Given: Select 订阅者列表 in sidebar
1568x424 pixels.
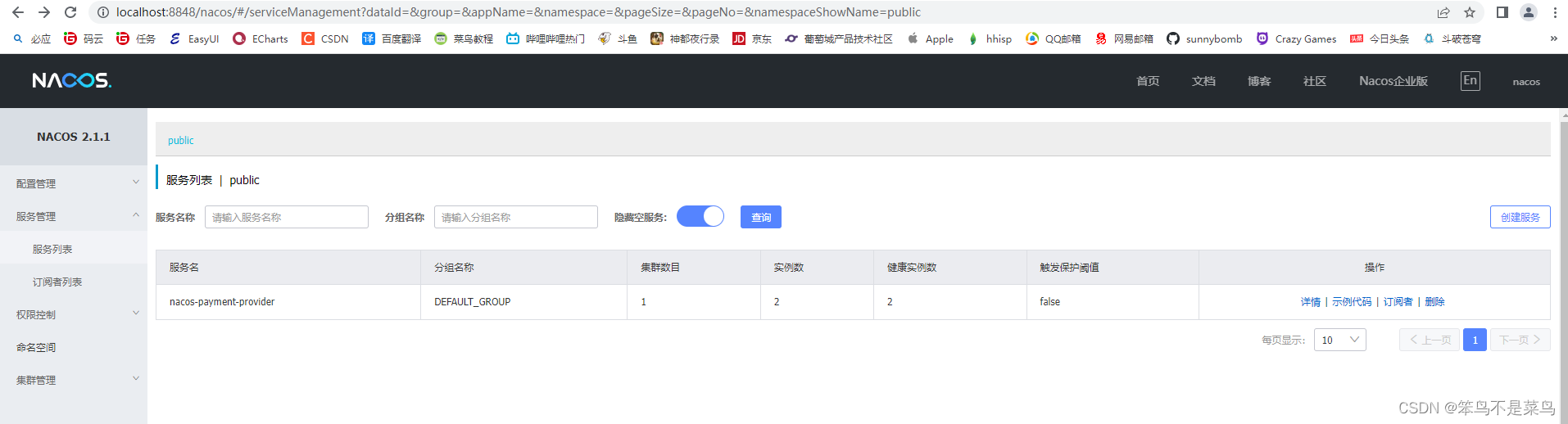Looking at the screenshot, I should [74, 282].
